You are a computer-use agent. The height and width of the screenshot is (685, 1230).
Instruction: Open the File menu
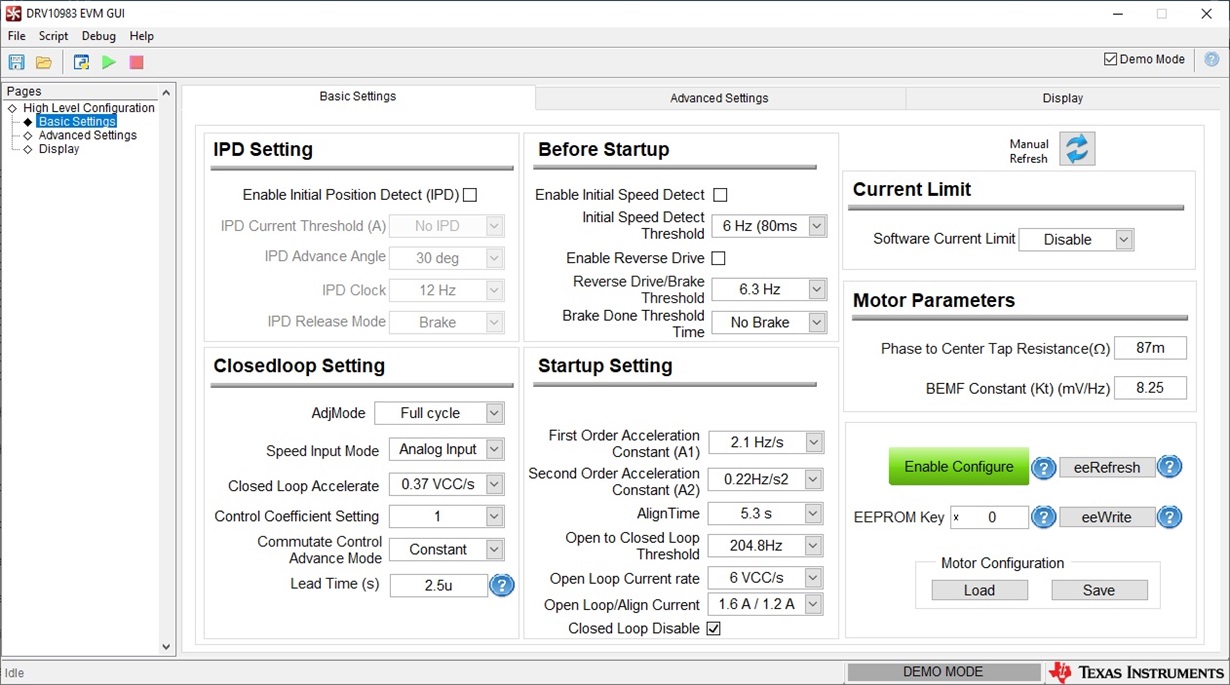(17, 36)
